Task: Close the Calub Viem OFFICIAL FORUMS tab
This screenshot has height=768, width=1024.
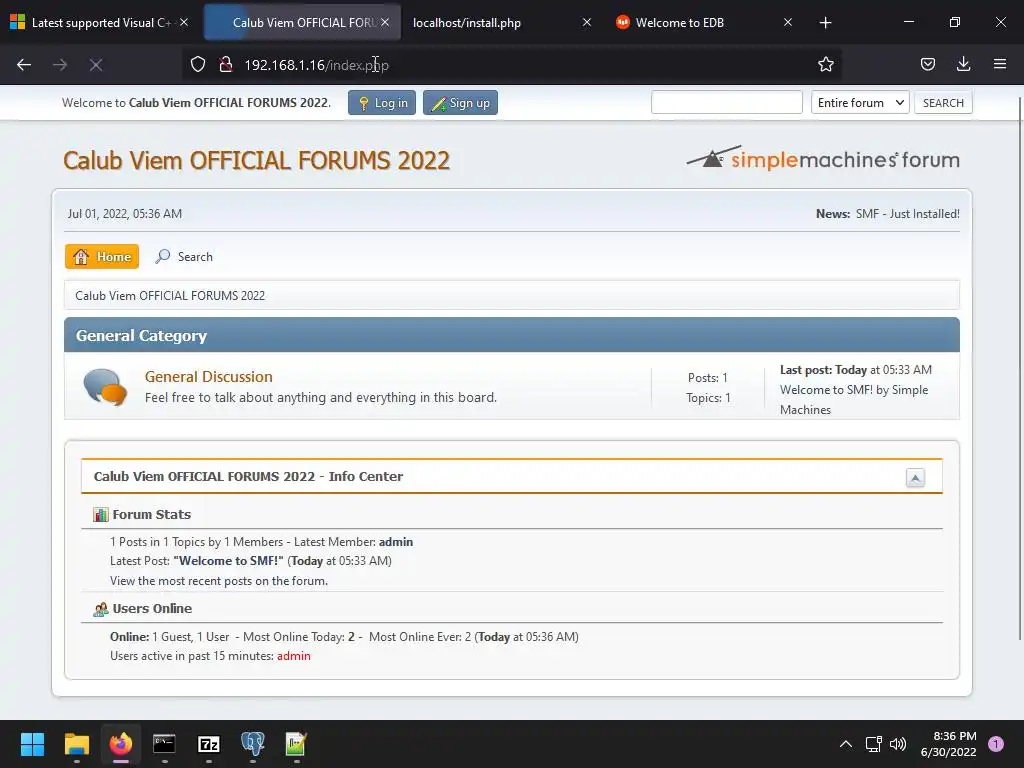Action: click(x=385, y=22)
